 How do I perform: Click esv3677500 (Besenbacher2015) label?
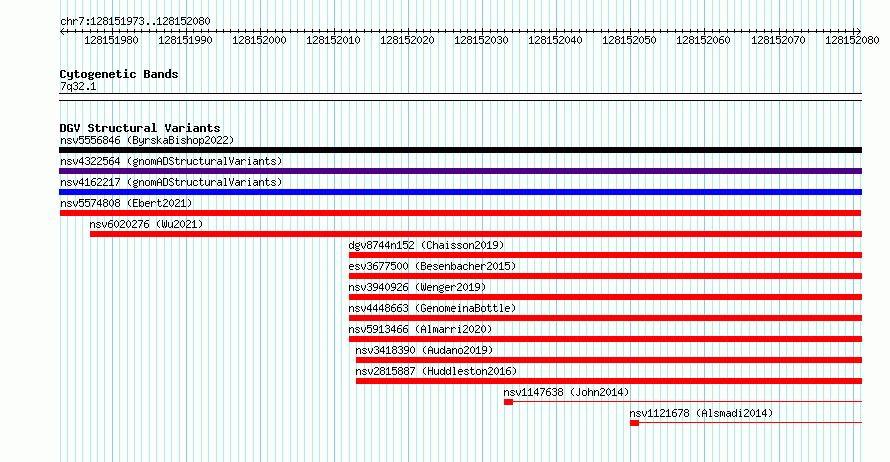point(432,266)
